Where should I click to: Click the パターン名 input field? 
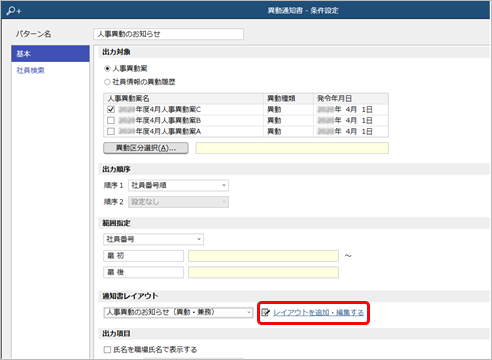coord(168,34)
